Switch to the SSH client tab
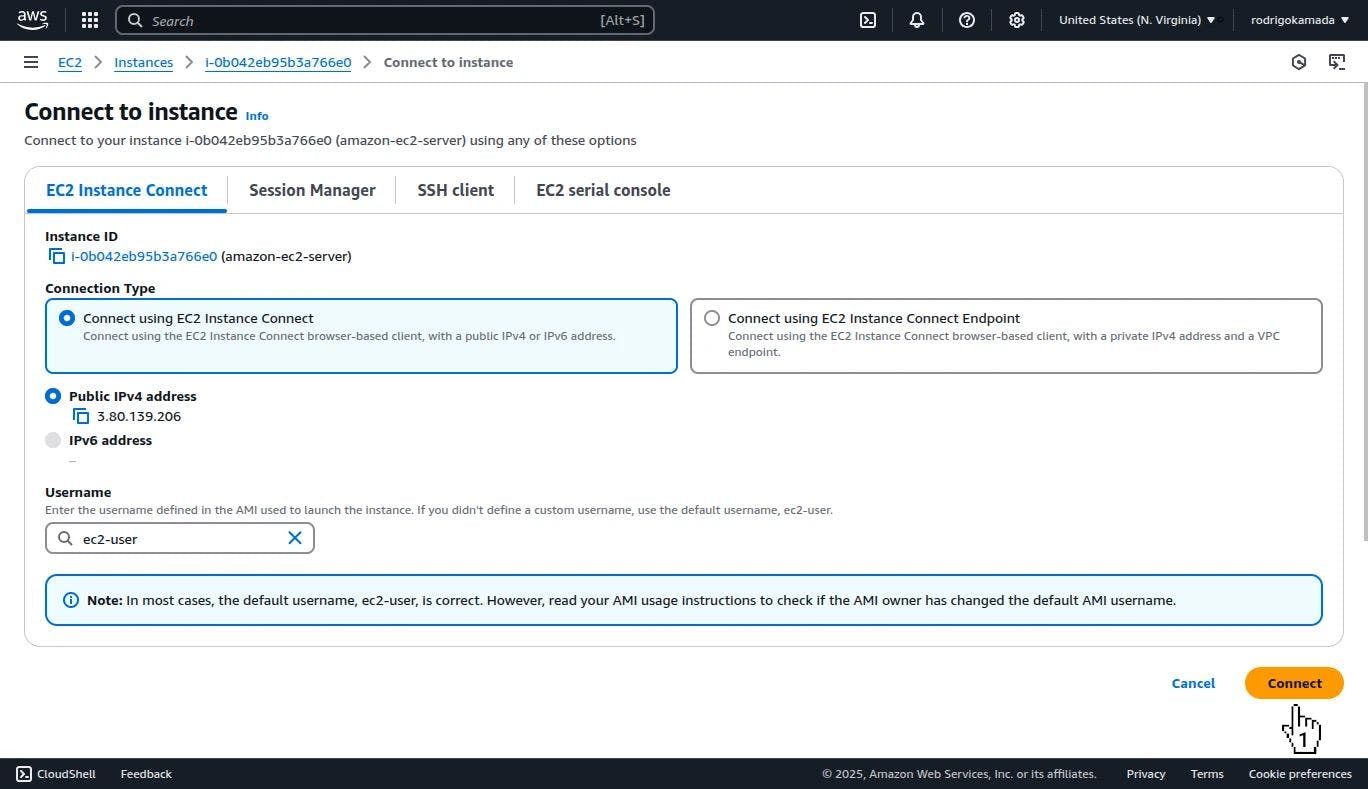This screenshot has height=789, width=1368. click(x=455, y=190)
